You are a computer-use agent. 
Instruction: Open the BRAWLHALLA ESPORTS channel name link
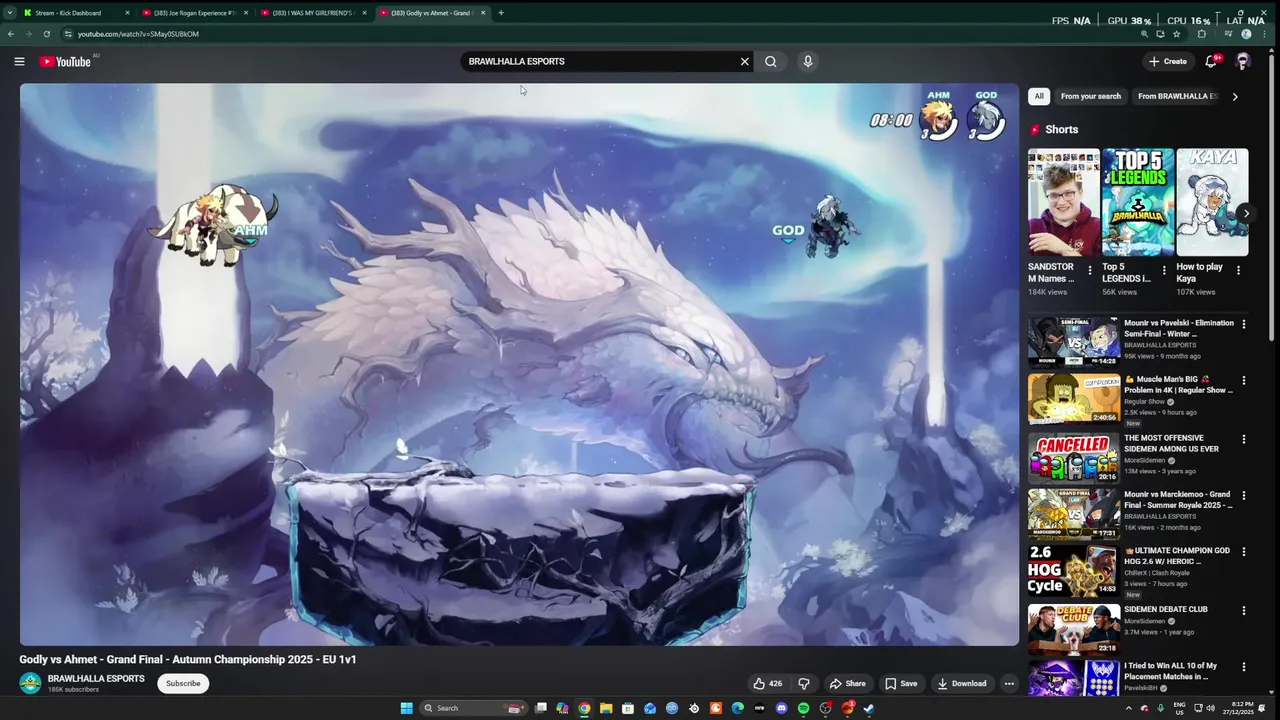96,679
